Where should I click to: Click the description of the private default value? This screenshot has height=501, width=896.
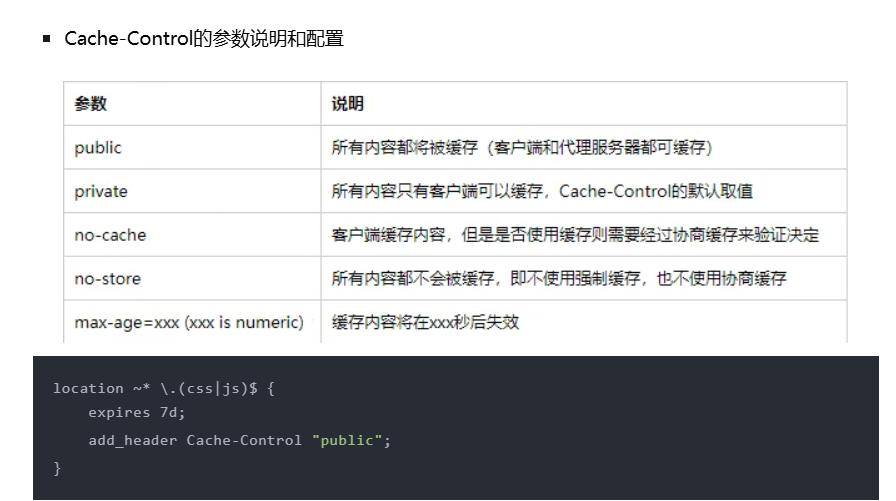click(542, 191)
